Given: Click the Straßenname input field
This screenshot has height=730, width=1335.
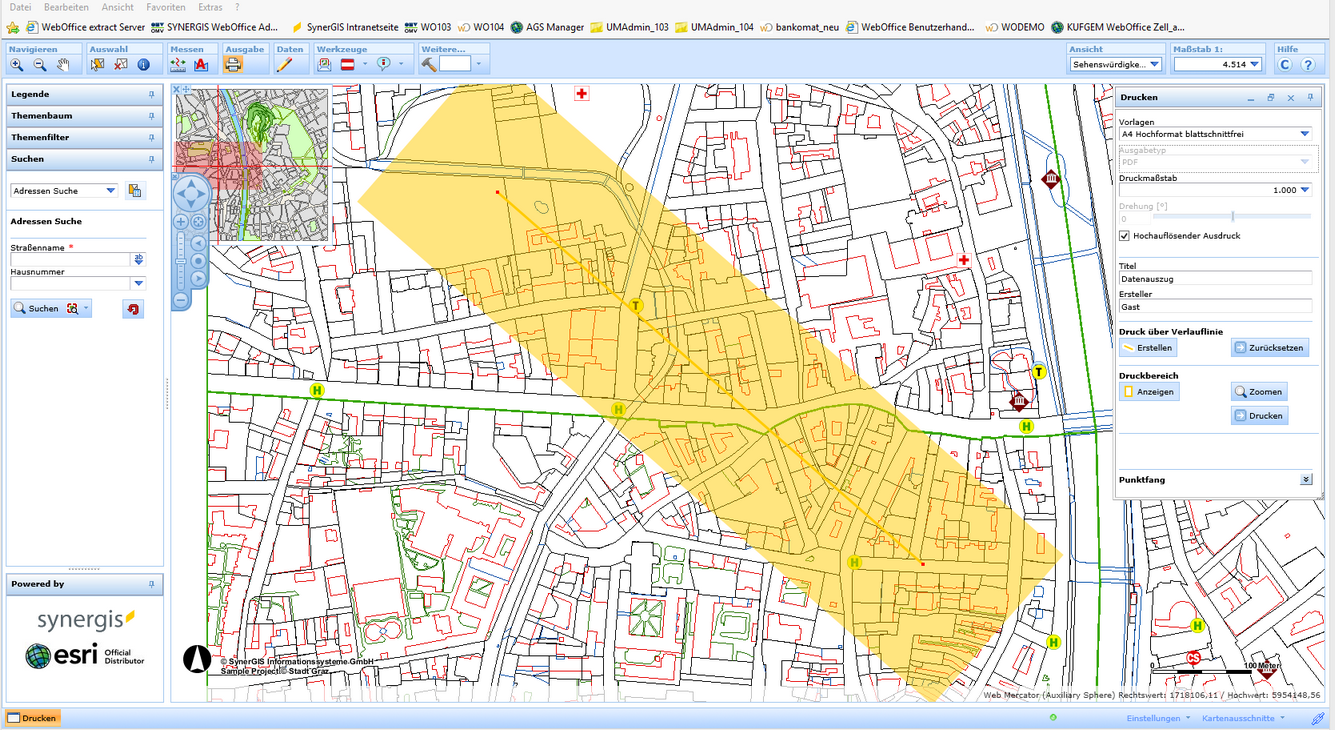Looking at the screenshot, I should (70, 260).
